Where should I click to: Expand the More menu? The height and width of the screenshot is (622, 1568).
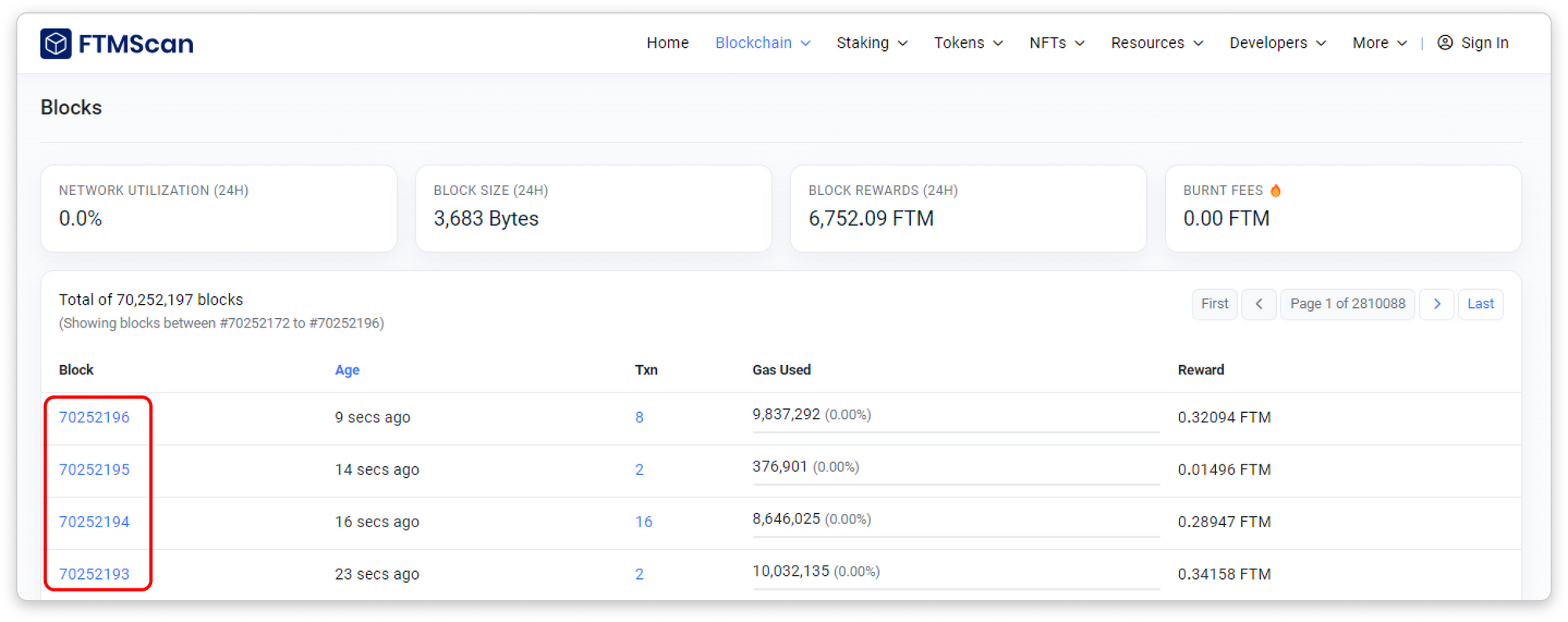[1379, 43]
